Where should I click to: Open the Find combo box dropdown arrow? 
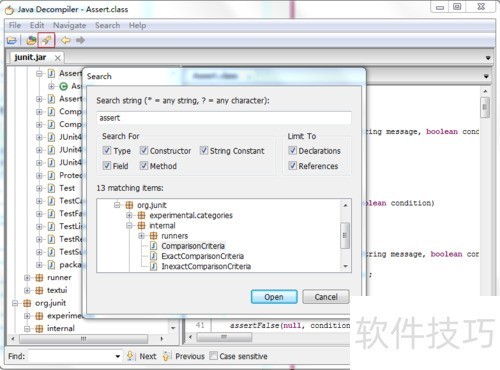118,356
